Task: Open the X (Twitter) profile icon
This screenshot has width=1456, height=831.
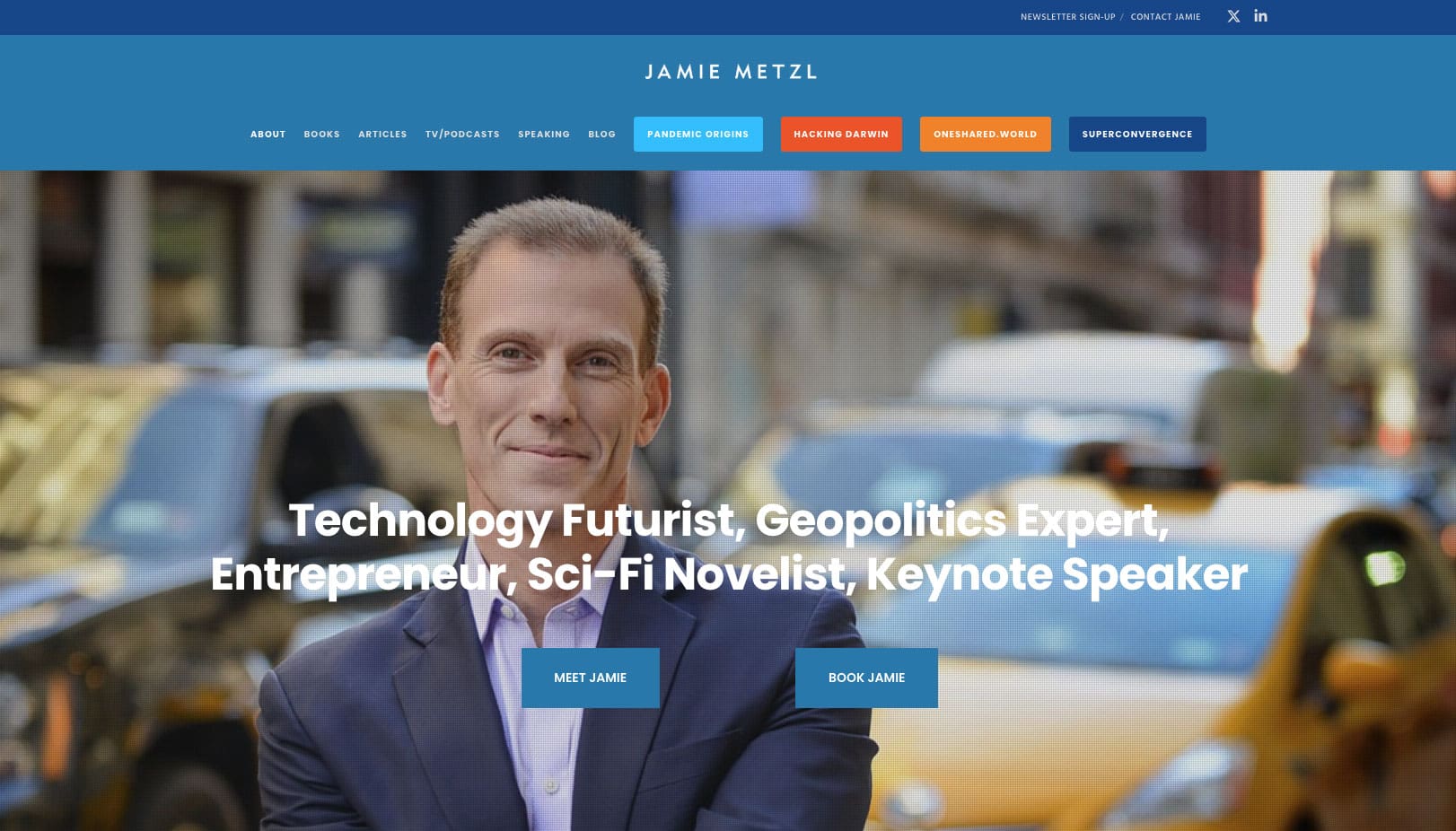Action: (x=1233, y=16)
